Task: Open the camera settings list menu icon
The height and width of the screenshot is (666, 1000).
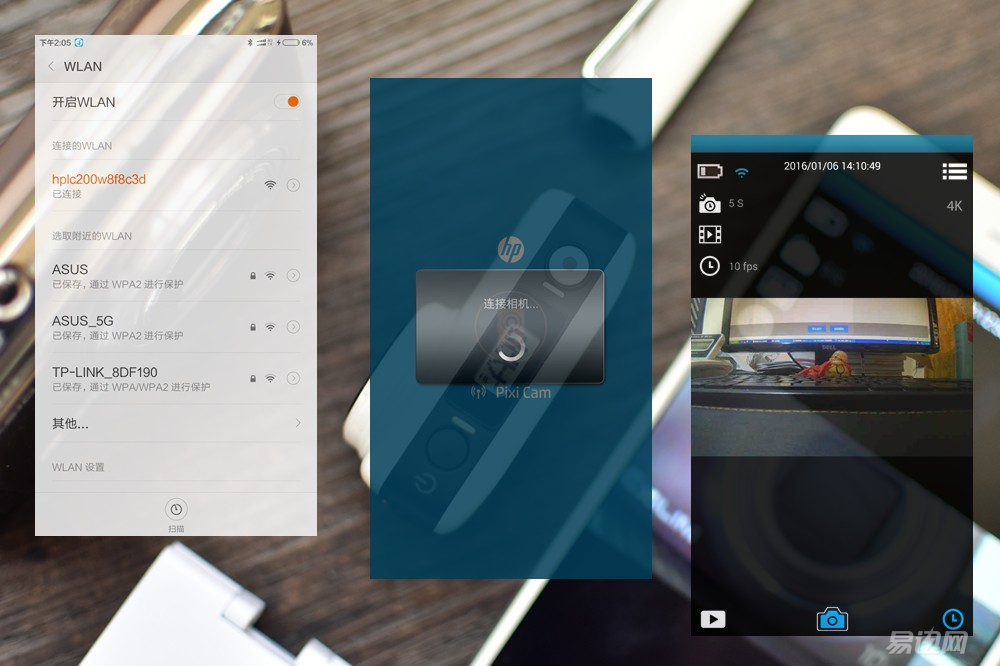Action: click(954, 171)
